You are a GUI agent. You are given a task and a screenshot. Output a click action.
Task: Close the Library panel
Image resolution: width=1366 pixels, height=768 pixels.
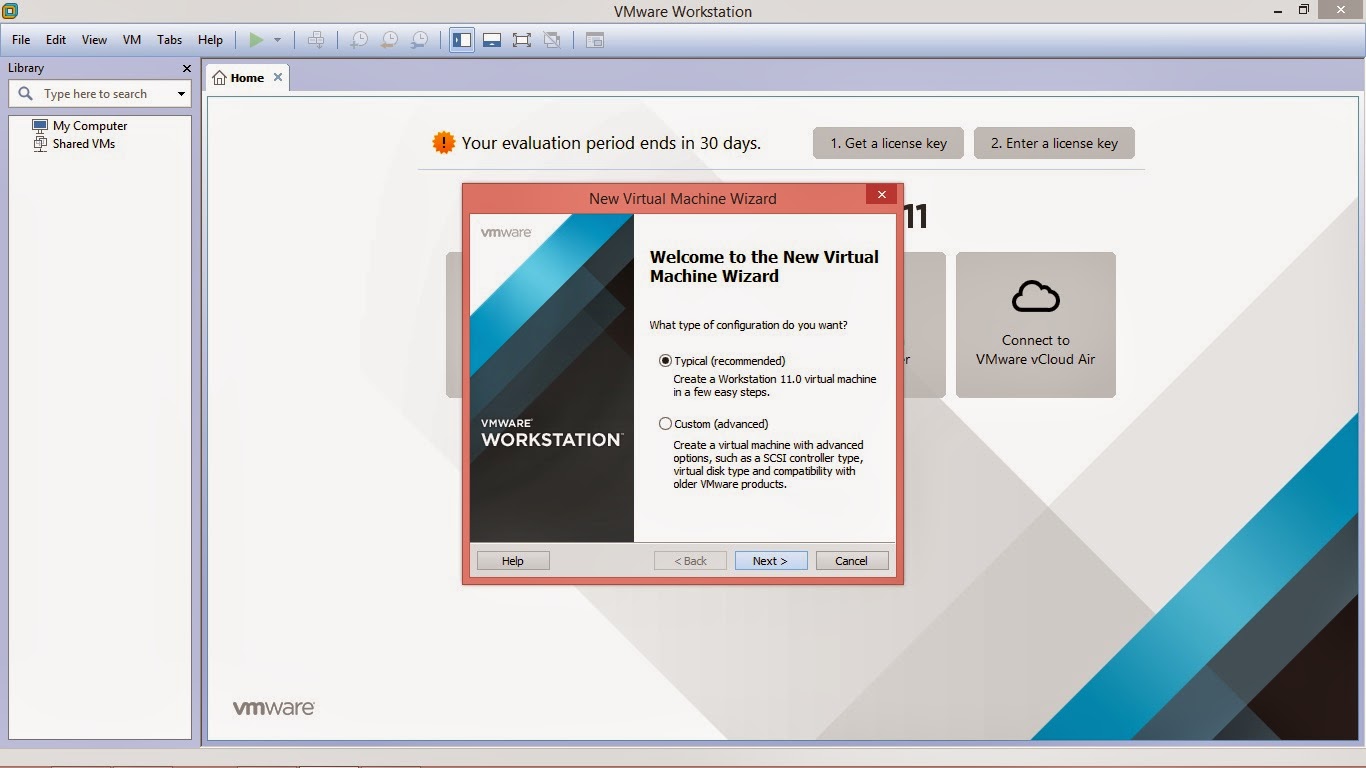(187, 68)
